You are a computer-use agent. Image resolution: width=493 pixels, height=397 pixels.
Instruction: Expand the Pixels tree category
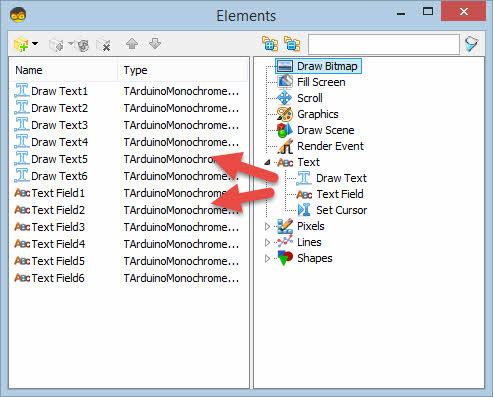[x=267, y=227]
